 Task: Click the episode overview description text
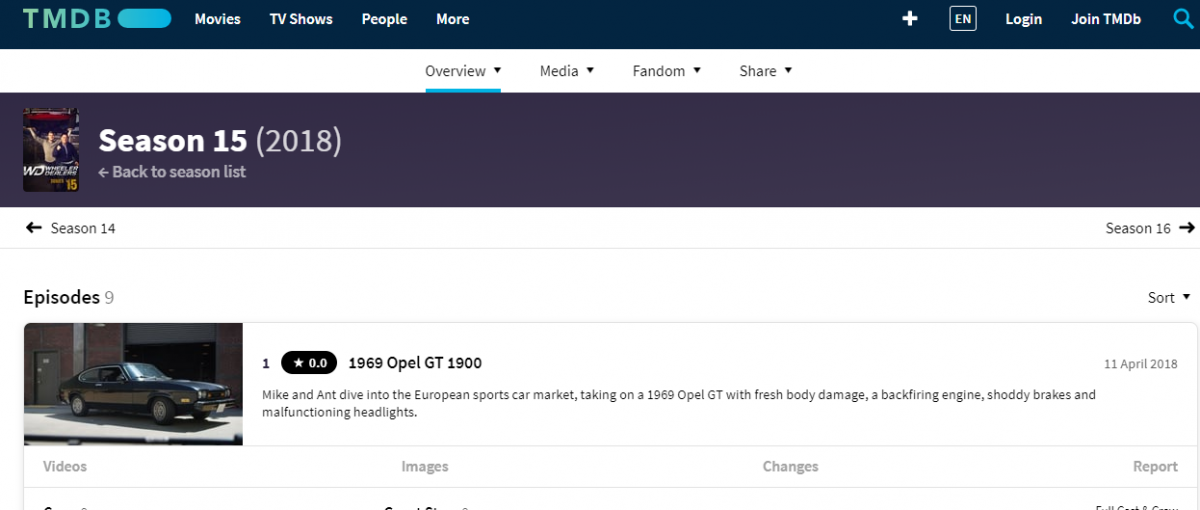pos(679,403)
